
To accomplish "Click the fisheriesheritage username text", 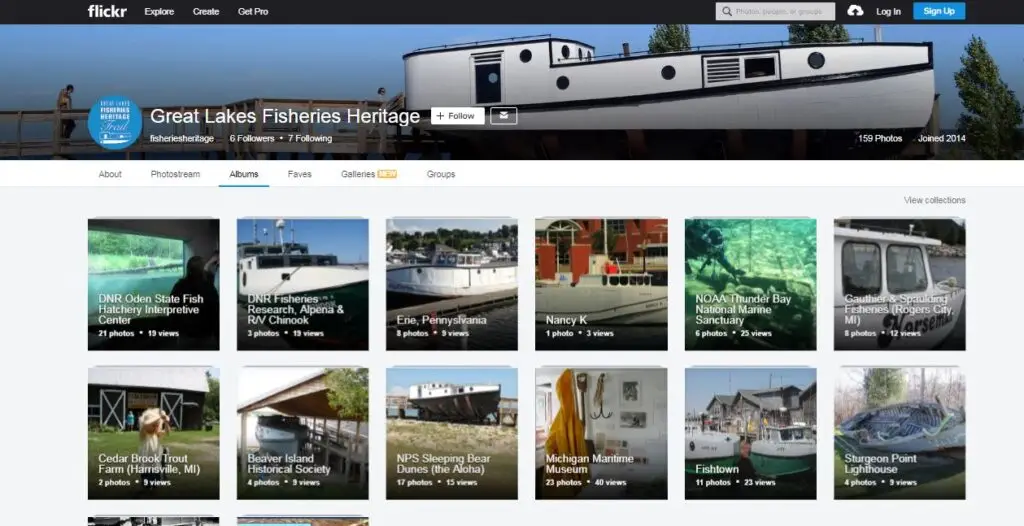I will (x=182, y=139).
